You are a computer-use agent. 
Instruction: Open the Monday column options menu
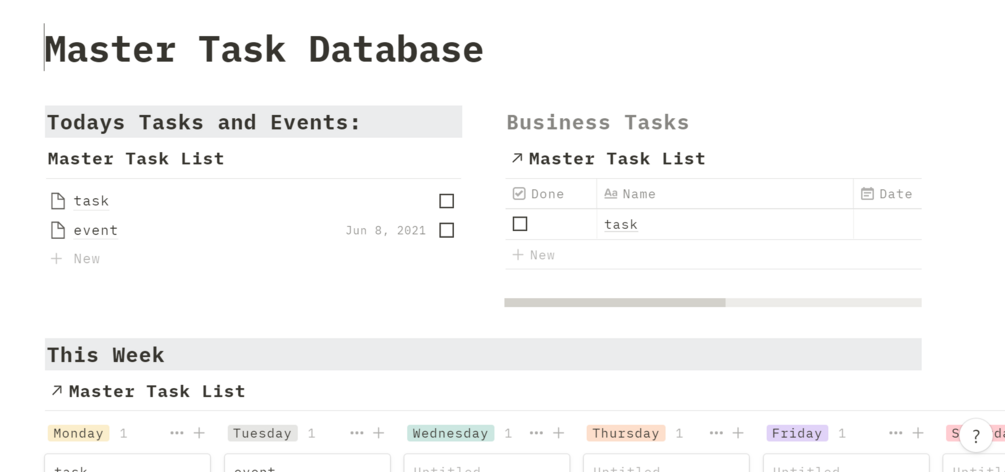click(x=177, y=433)
